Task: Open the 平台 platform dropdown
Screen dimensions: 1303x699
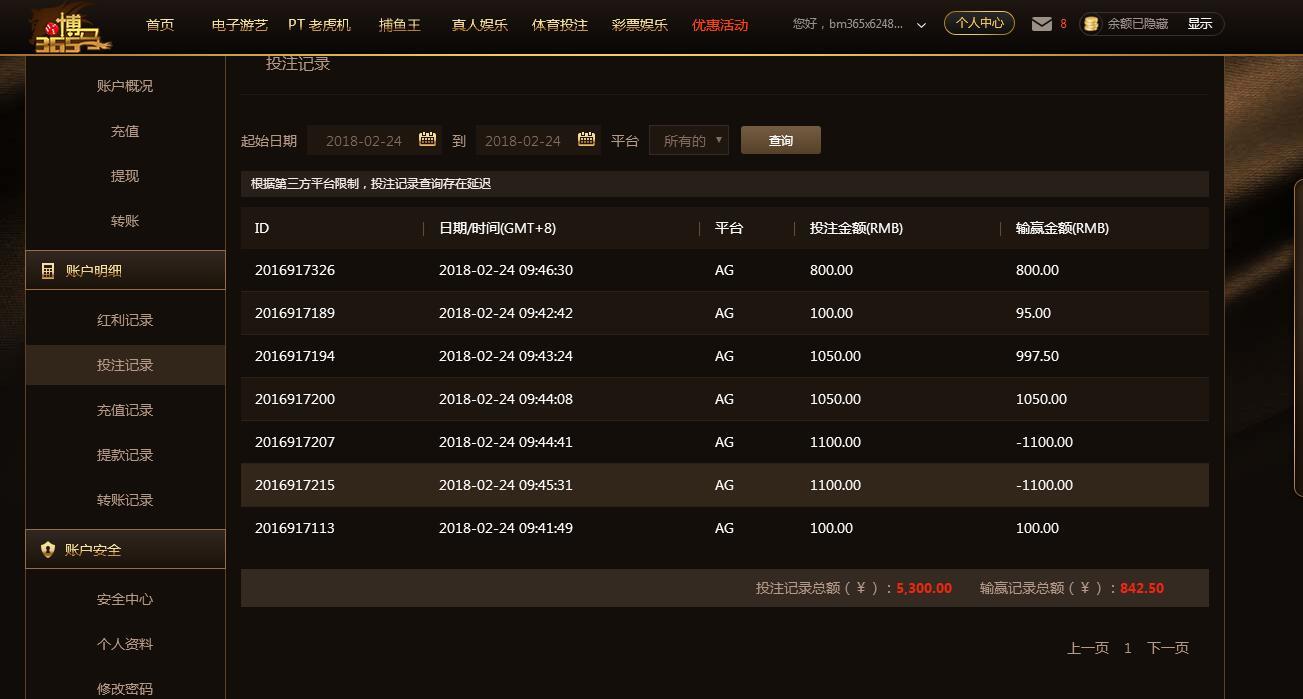Action: click(x=689, y=141)
